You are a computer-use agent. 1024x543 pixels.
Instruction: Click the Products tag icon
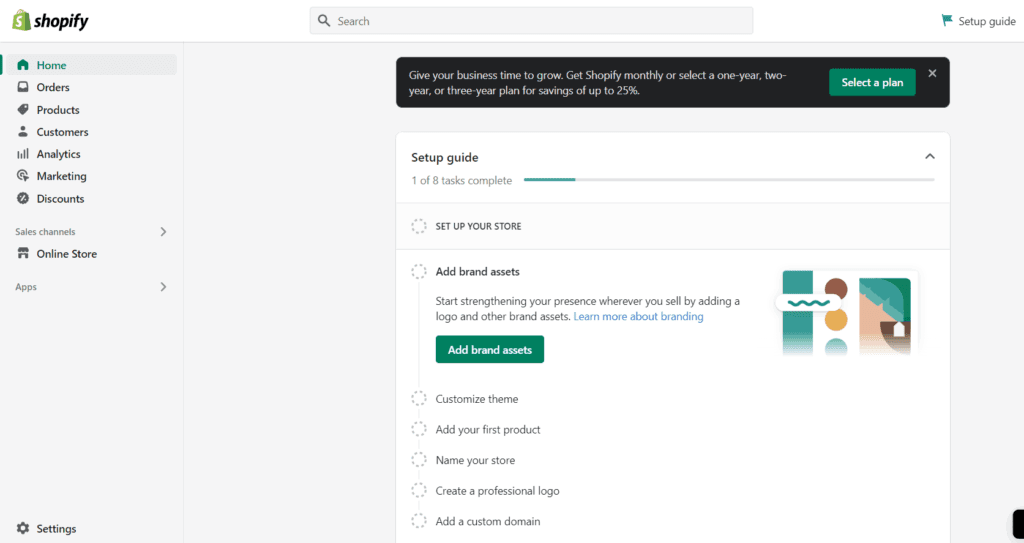(x=23, y=109)
